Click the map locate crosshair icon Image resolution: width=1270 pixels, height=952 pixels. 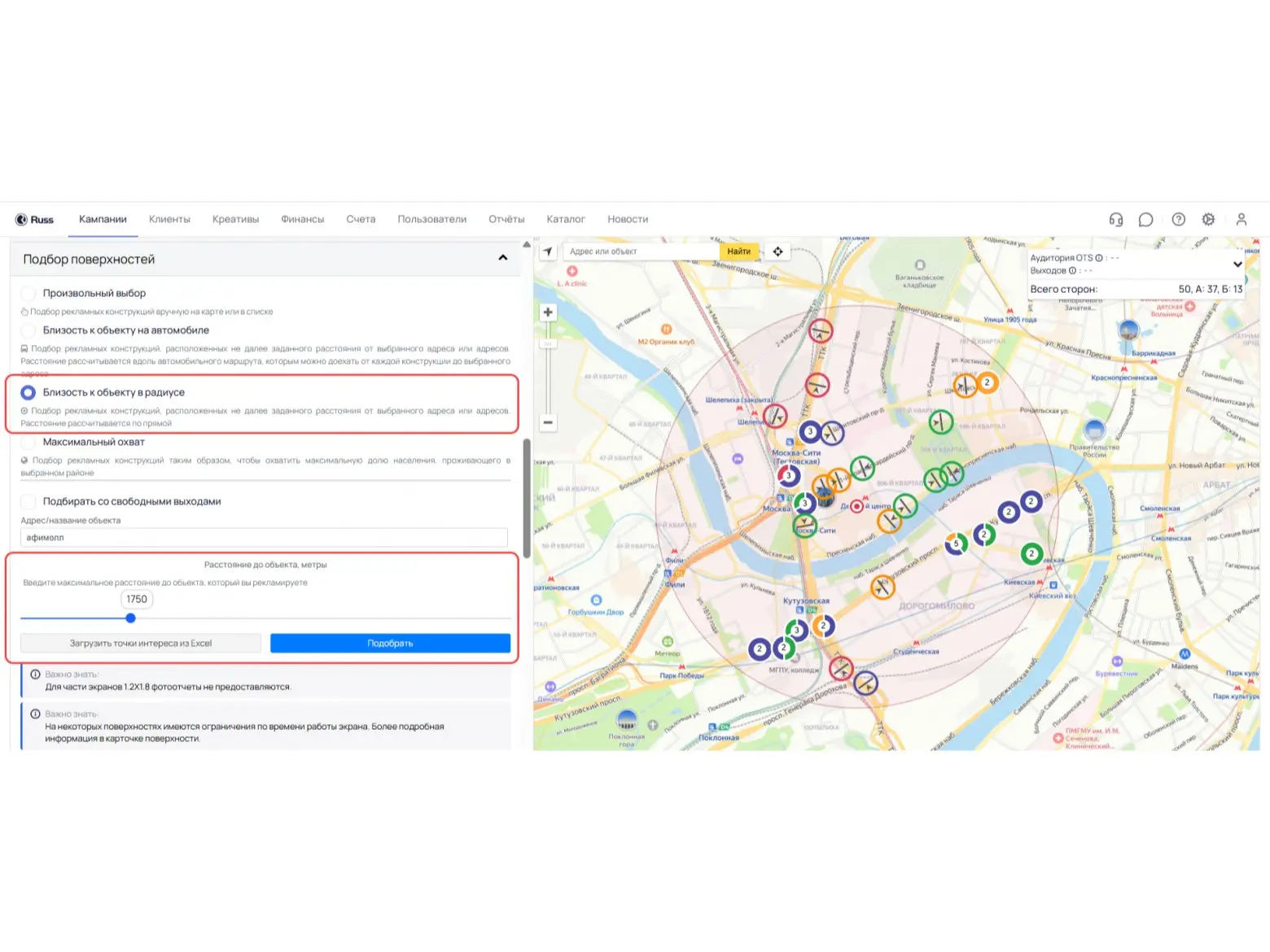777,251
